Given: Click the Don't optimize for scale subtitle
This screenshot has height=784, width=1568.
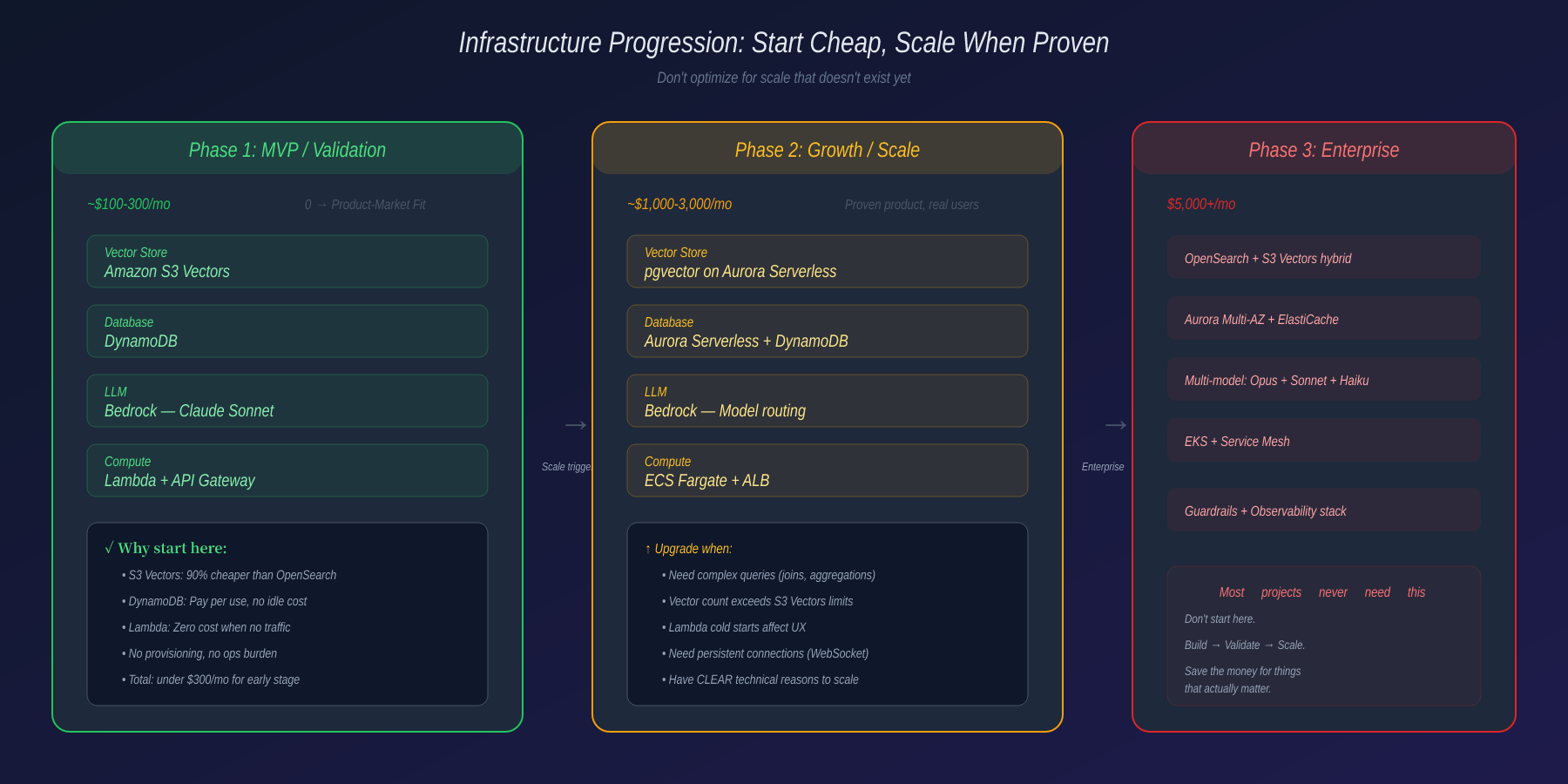Looking at the screenshot, I should [x=784, y=78].
